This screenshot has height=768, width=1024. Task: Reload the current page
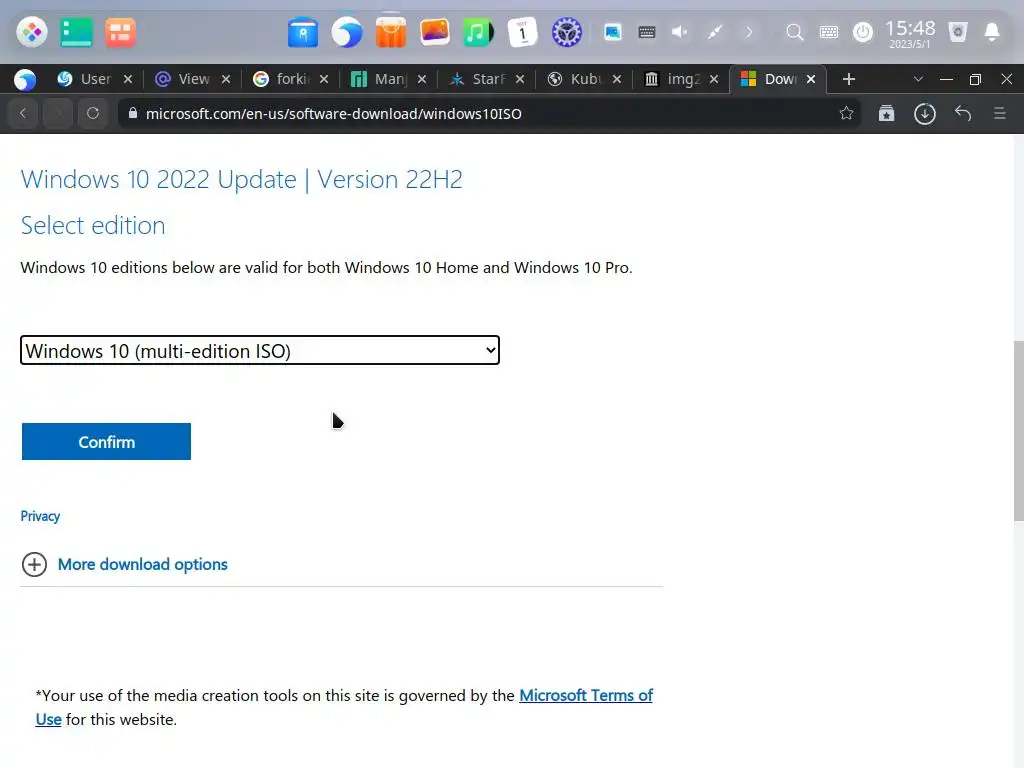click(x=93, y=113)
